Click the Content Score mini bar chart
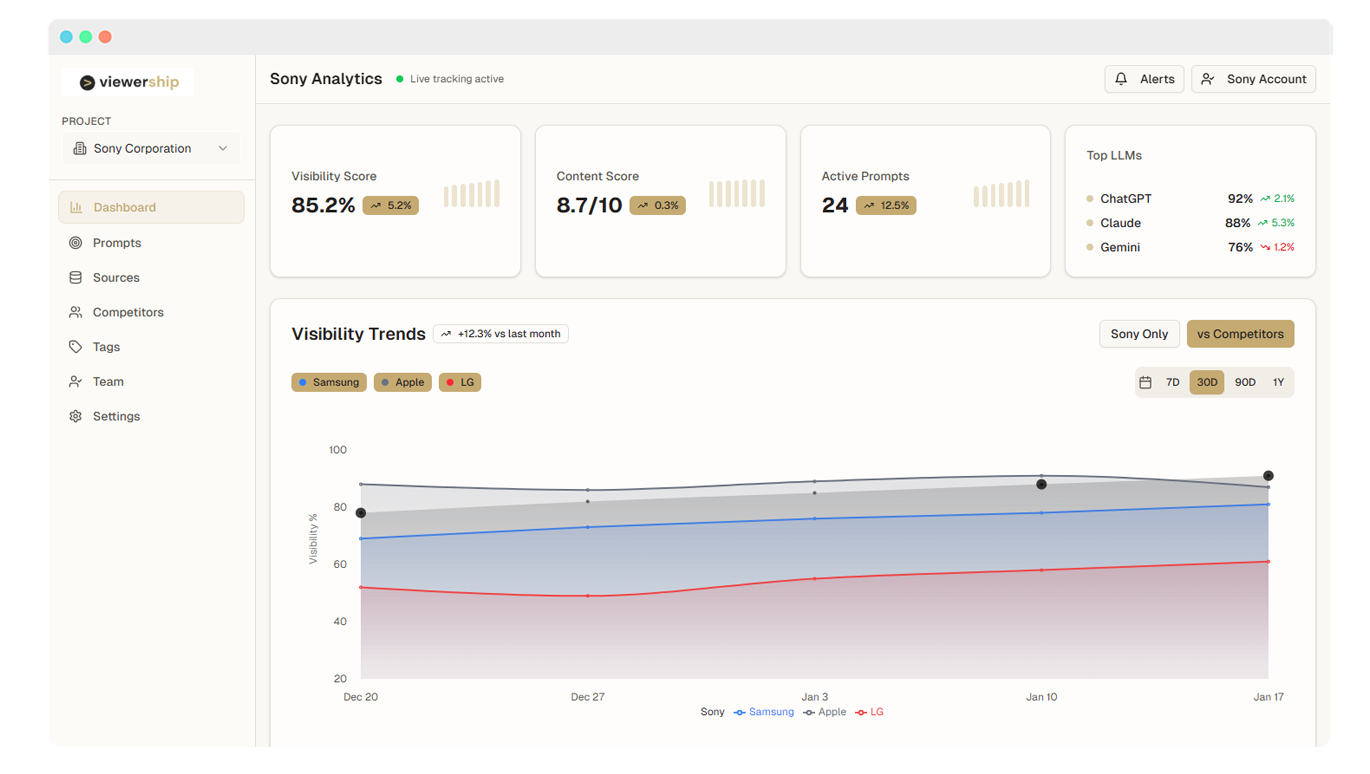 click(737, 194)
